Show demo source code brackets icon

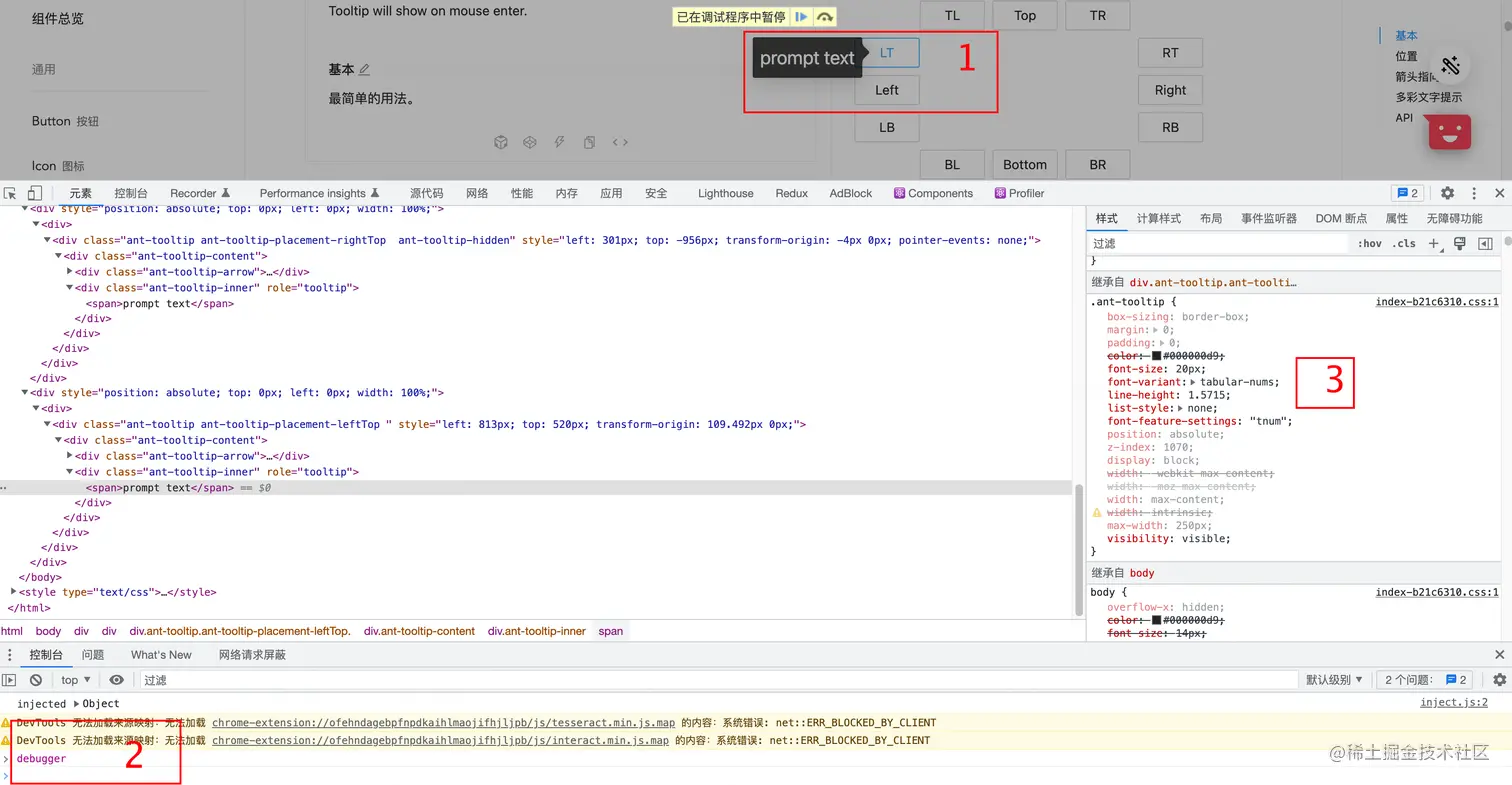tap(620, 142)
